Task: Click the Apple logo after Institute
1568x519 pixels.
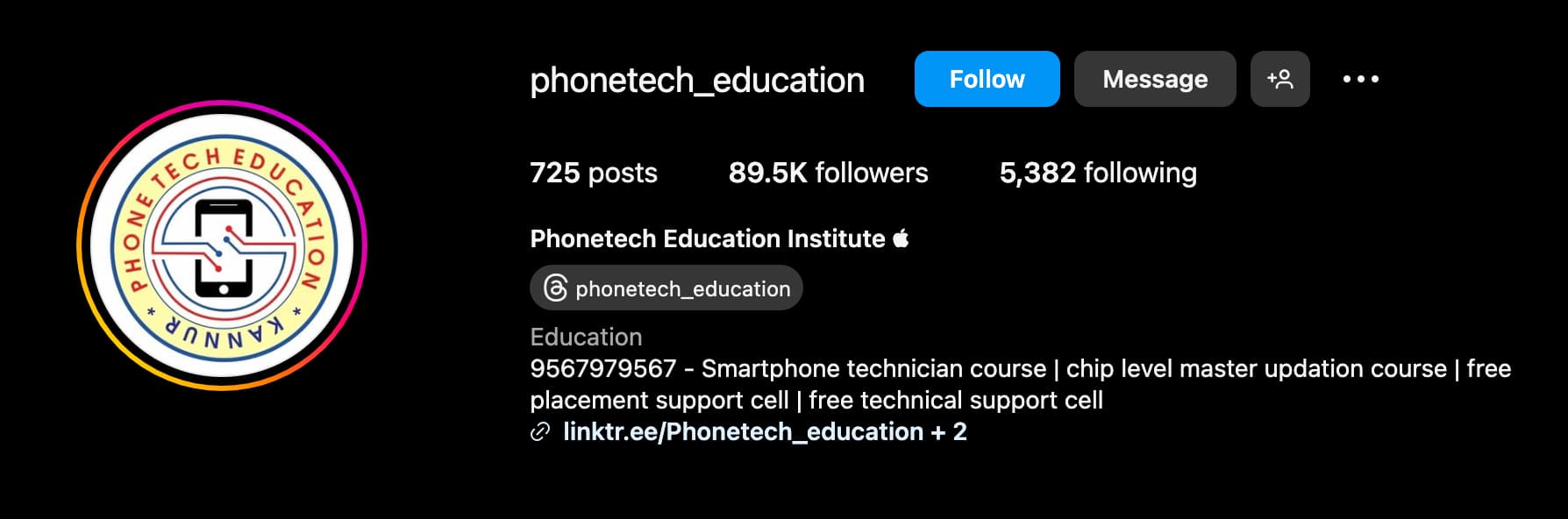Action: coord(901,238)
